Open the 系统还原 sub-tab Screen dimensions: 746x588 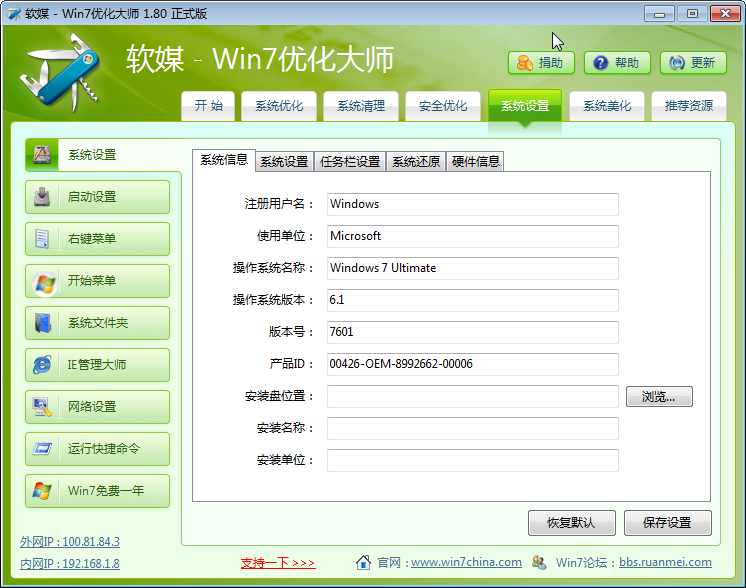point(416,162)
